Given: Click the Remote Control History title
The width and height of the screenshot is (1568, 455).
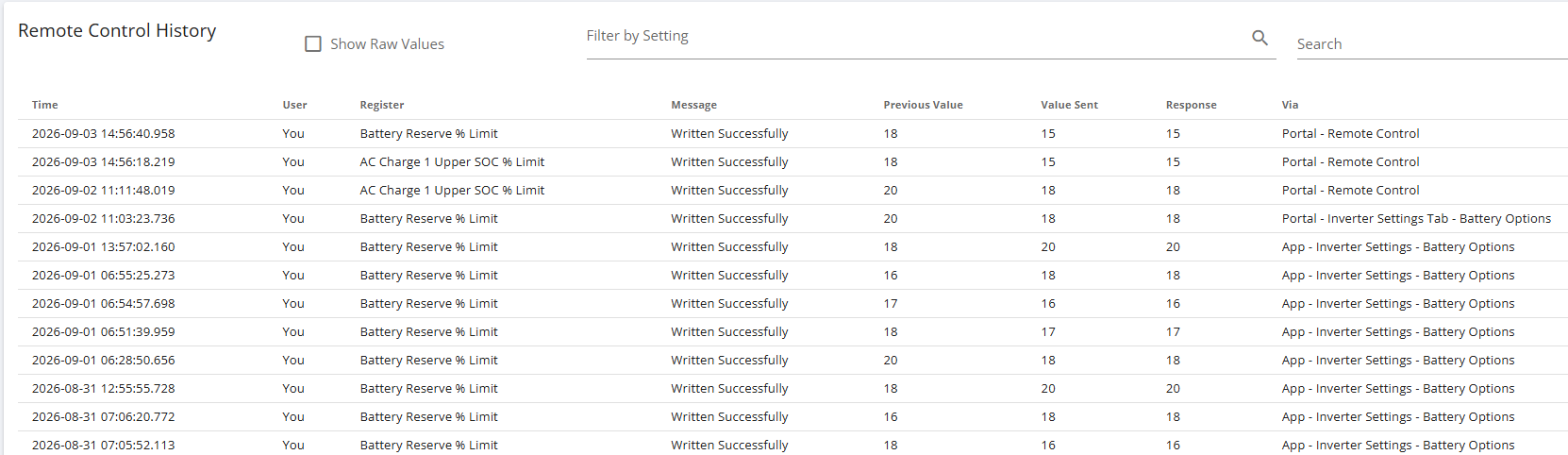Looking at the screenshot, I should pyautogui.click(x=117, y=31).
